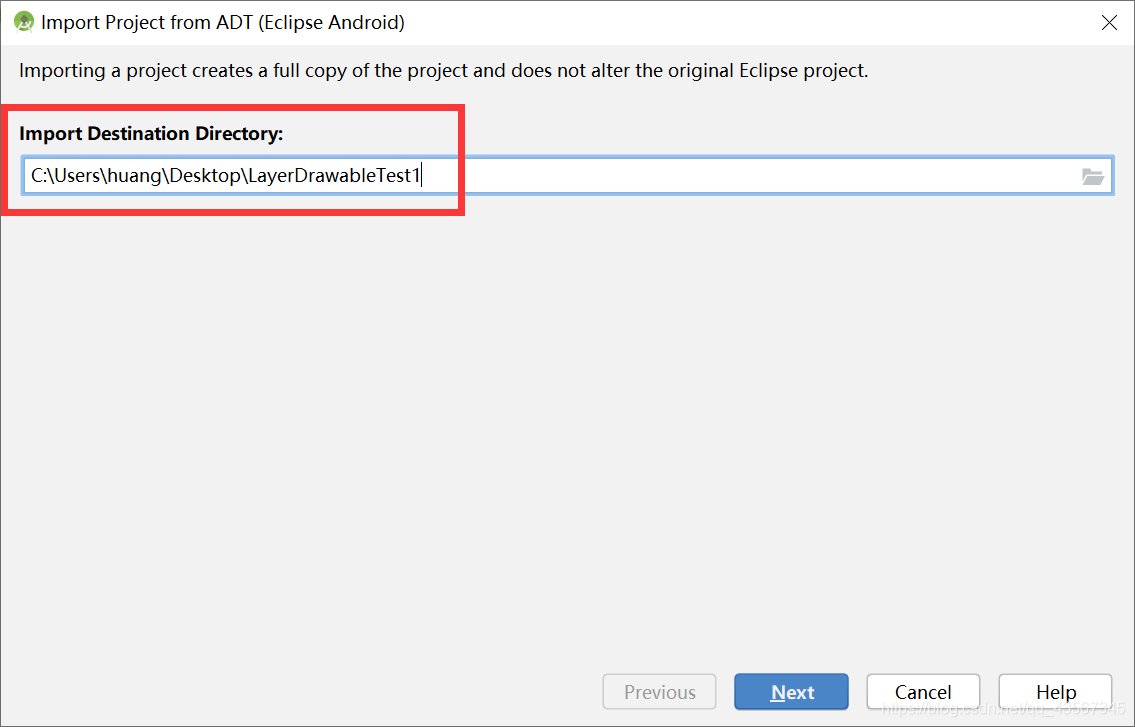Close the Import Project dialog with the X

[x=1109, y=21]
